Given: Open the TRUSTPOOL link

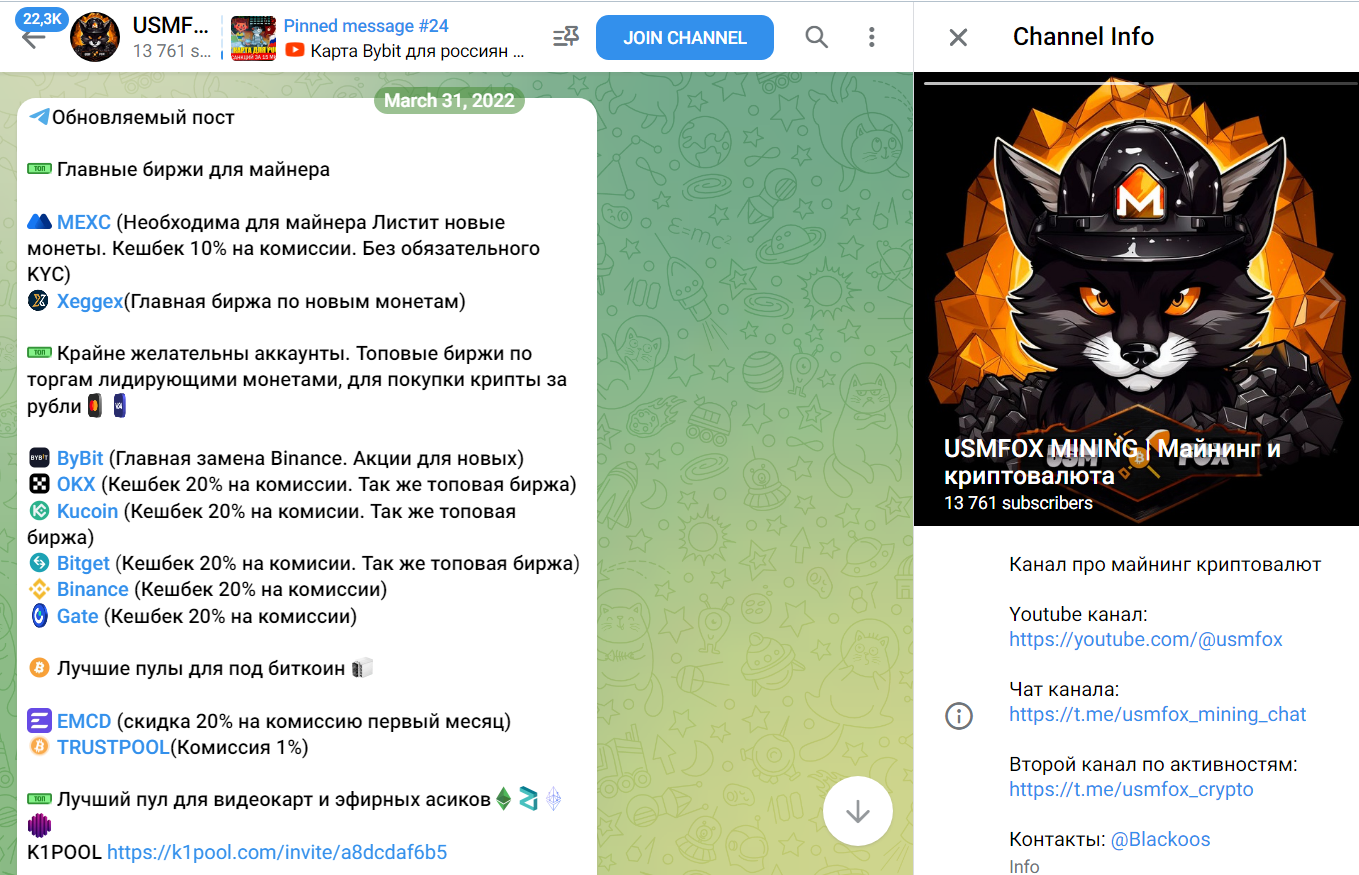Looking at the screenshot, I should pos(113,747).
